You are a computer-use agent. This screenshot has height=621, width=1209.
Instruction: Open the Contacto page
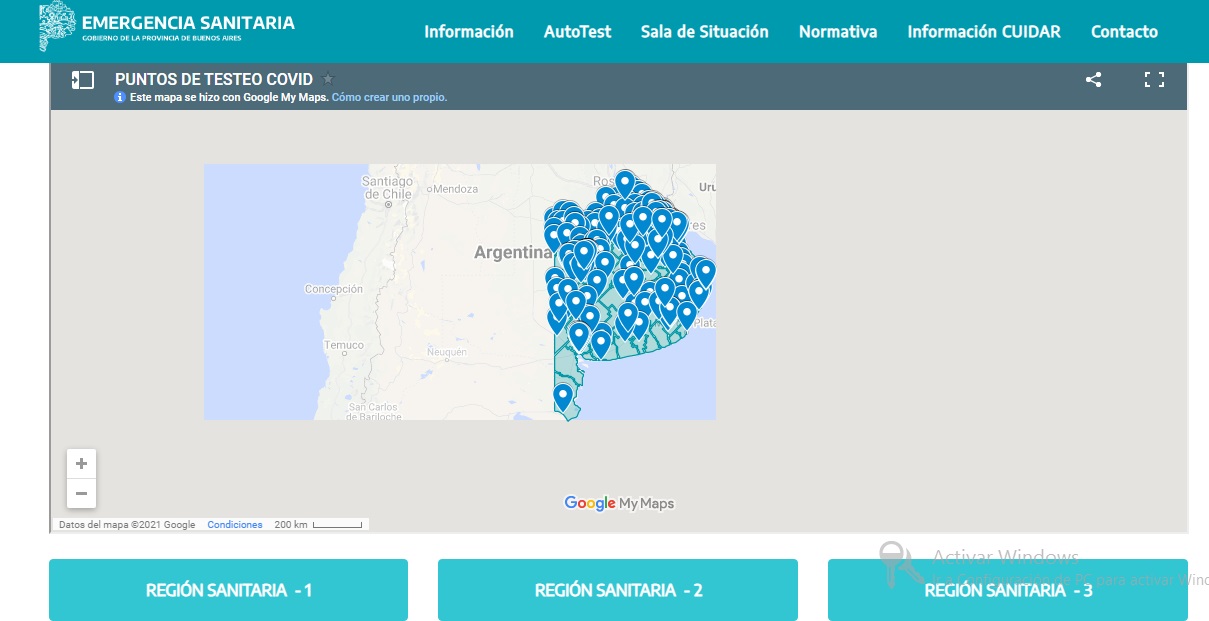pos(1124,32)
